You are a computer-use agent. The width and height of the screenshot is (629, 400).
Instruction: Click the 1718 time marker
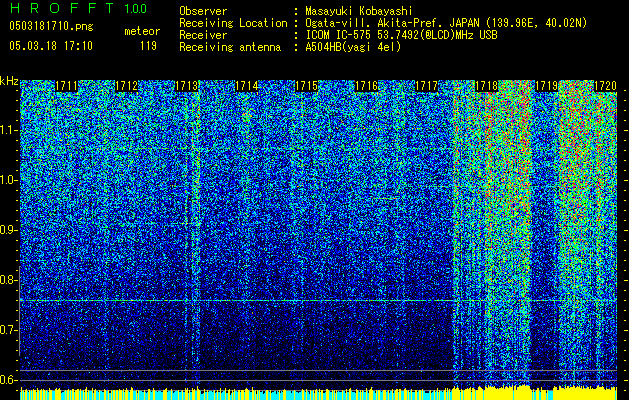tap(486, 86)
